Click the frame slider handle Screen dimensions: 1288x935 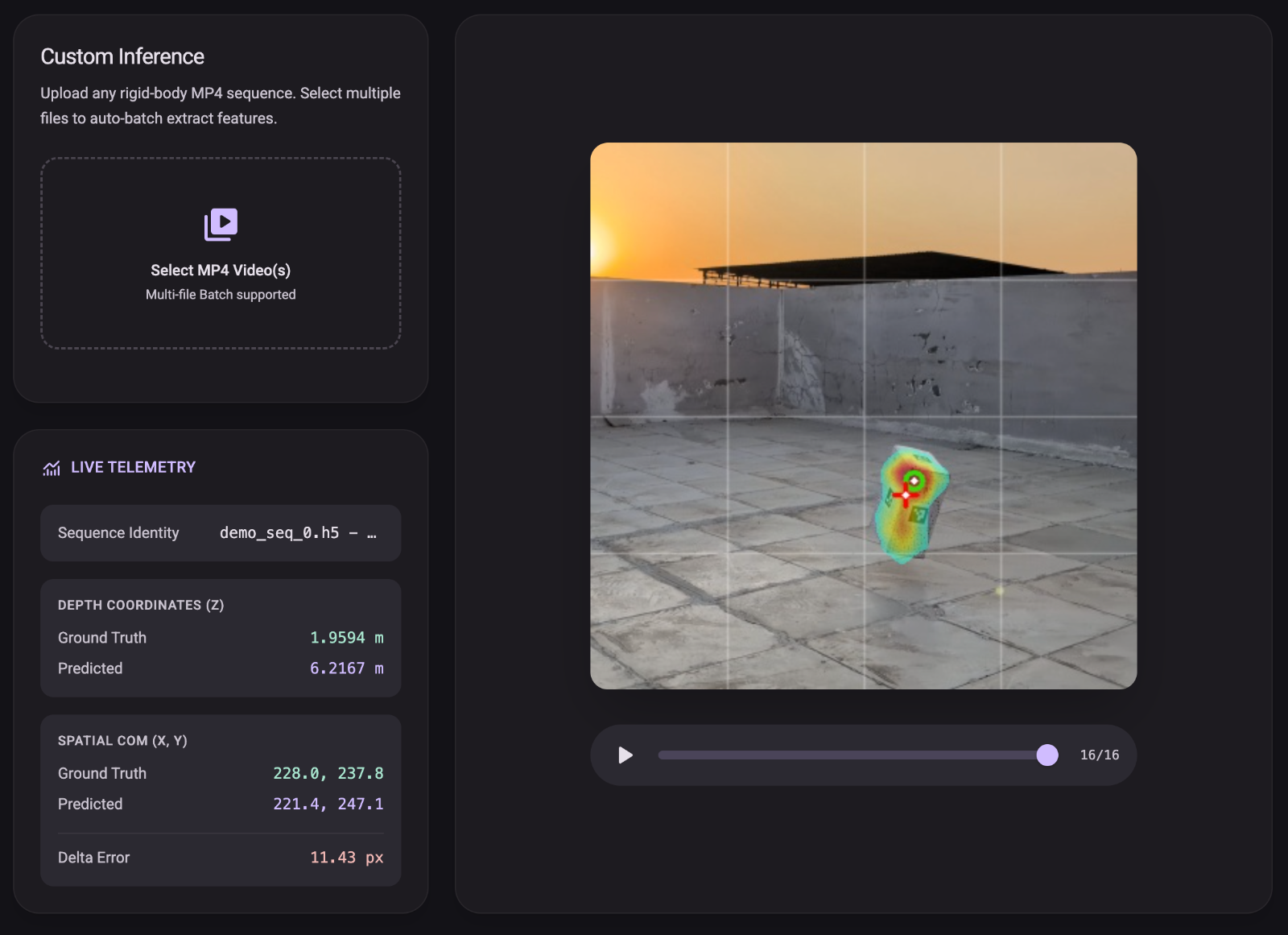pyautogui.click(x=1047, y=755)
